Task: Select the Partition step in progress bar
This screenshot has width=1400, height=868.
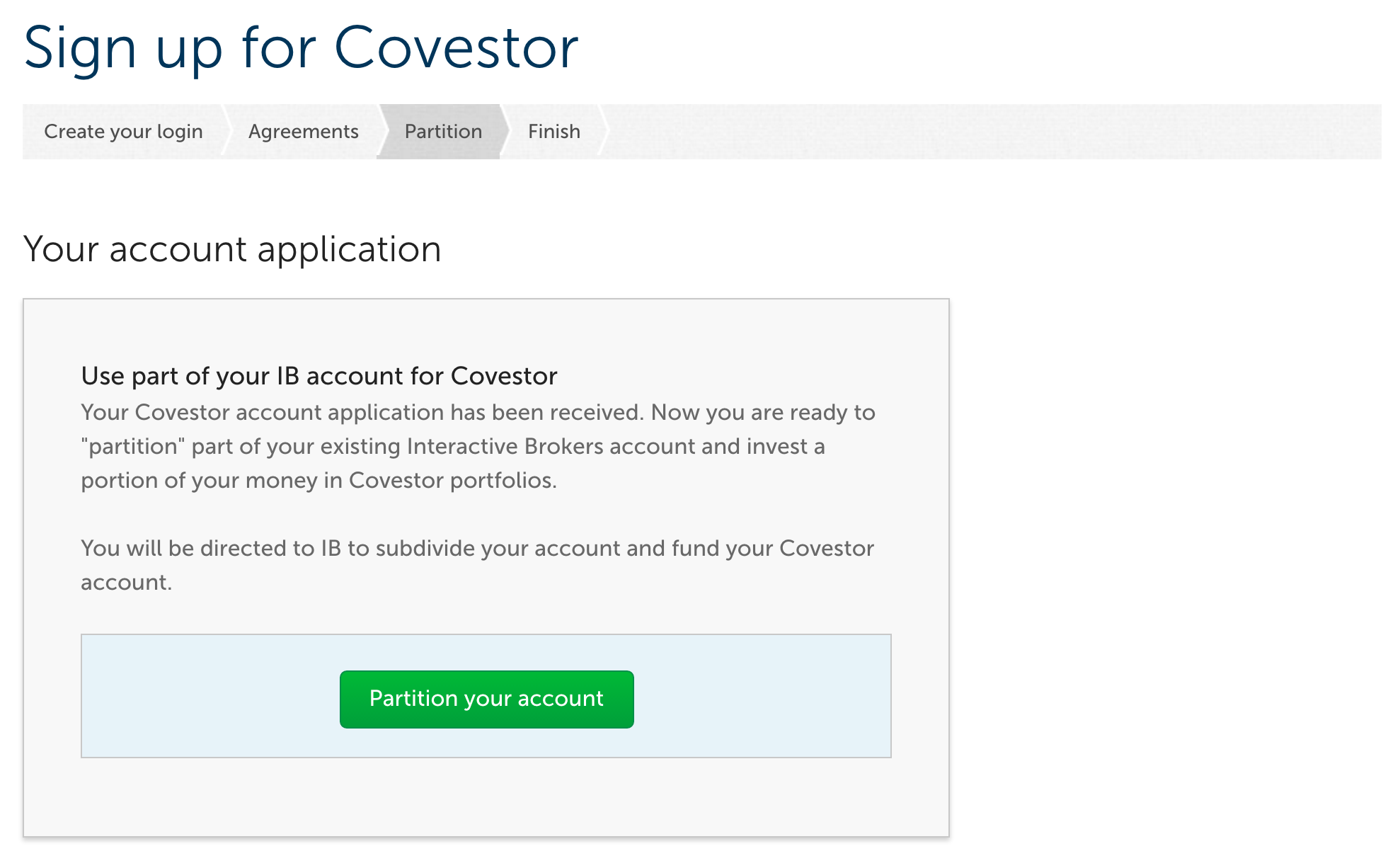Action: (x=443, y=132)
